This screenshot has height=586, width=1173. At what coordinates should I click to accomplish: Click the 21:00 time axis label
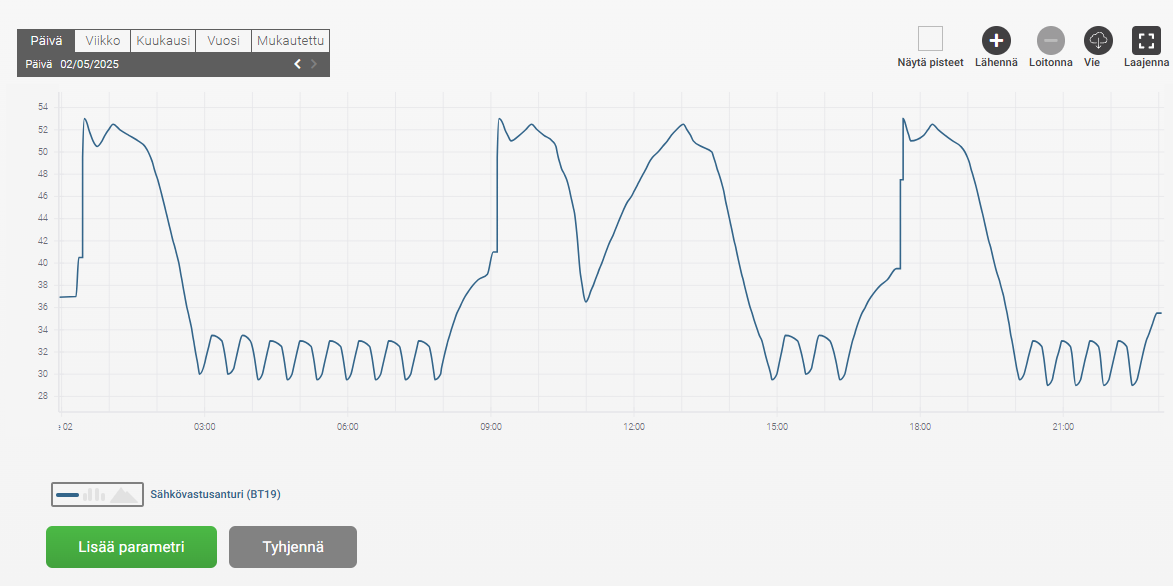(x=1063, y=427)
